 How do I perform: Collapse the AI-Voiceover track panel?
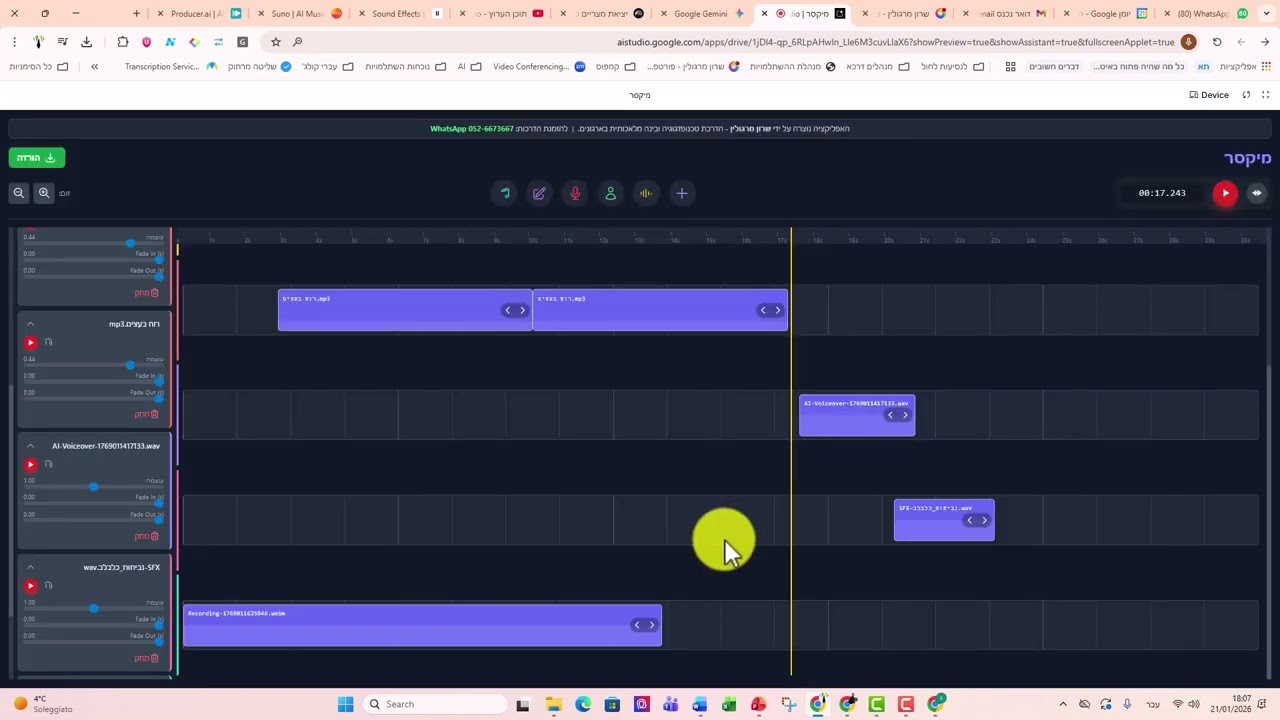point(30,446)
